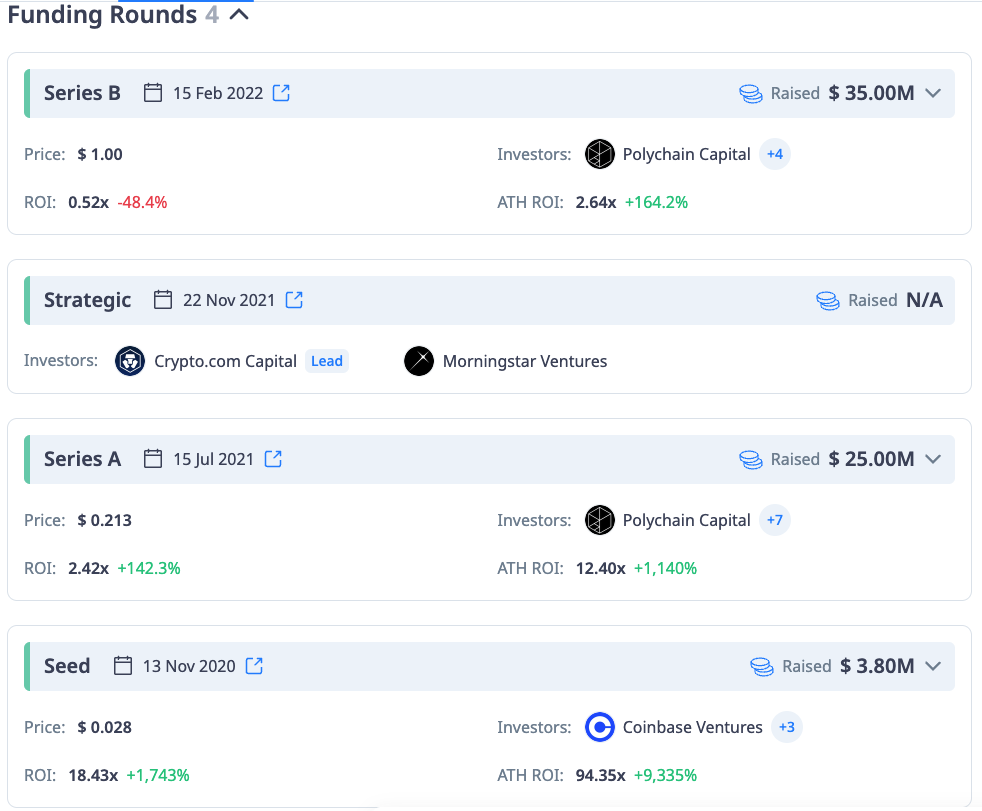Click the 18.43x ROI multiple

click(x=93, y=775)
